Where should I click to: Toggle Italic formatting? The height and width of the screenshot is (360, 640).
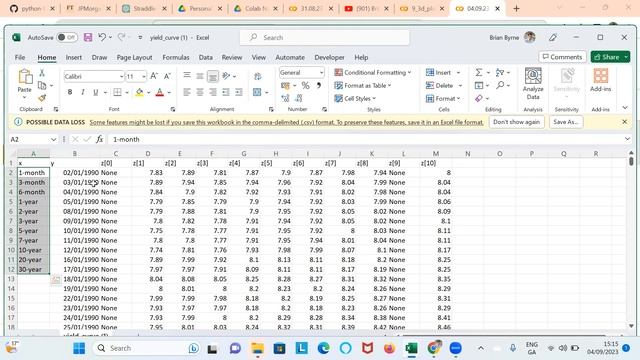click(83, 92)
